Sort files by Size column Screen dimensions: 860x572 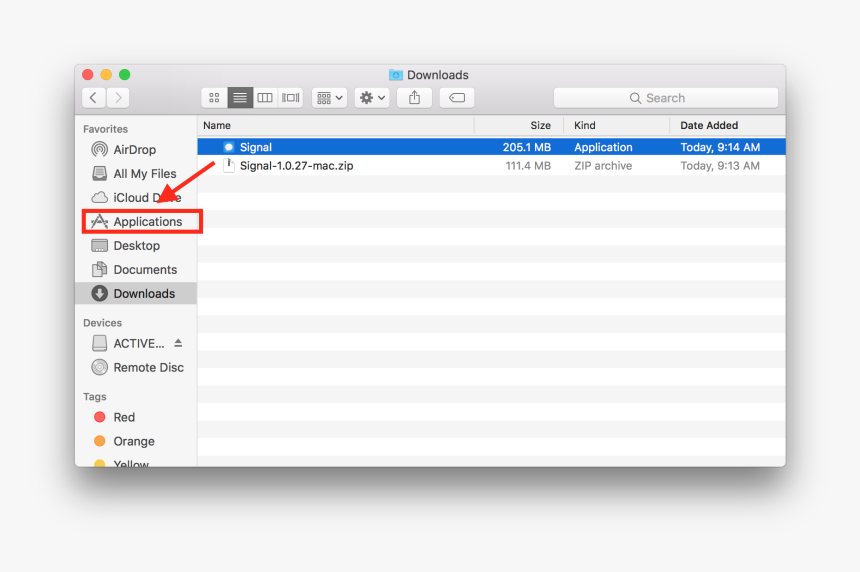519,126
